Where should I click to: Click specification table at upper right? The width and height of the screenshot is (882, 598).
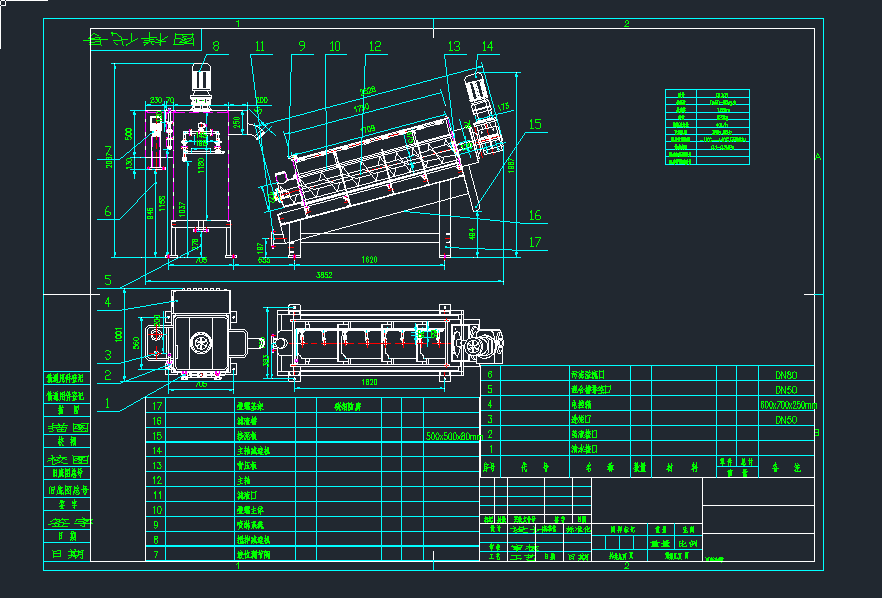pyautogui.click(x=707, y=127)
